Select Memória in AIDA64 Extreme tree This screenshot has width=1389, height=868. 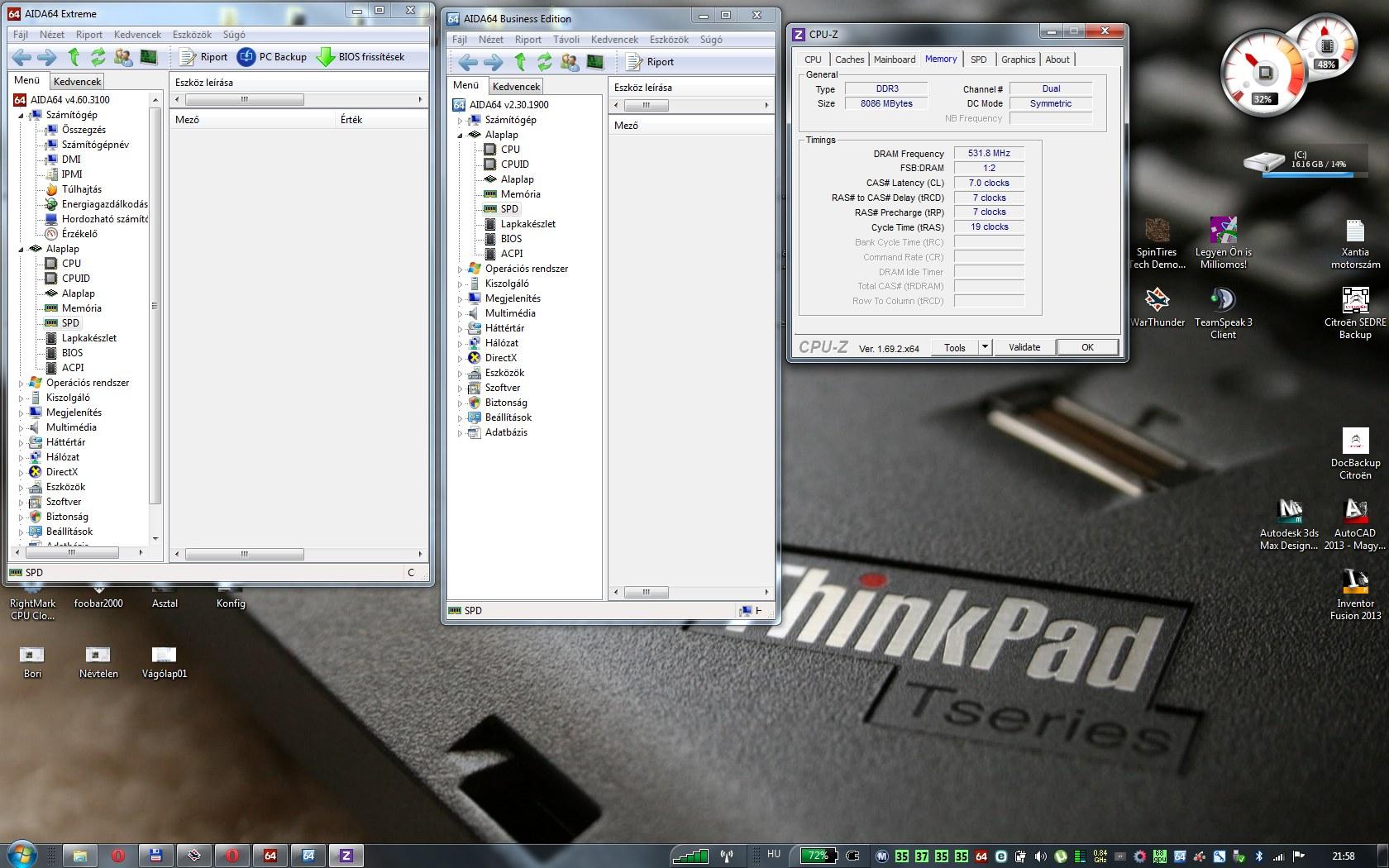[81, 308]
